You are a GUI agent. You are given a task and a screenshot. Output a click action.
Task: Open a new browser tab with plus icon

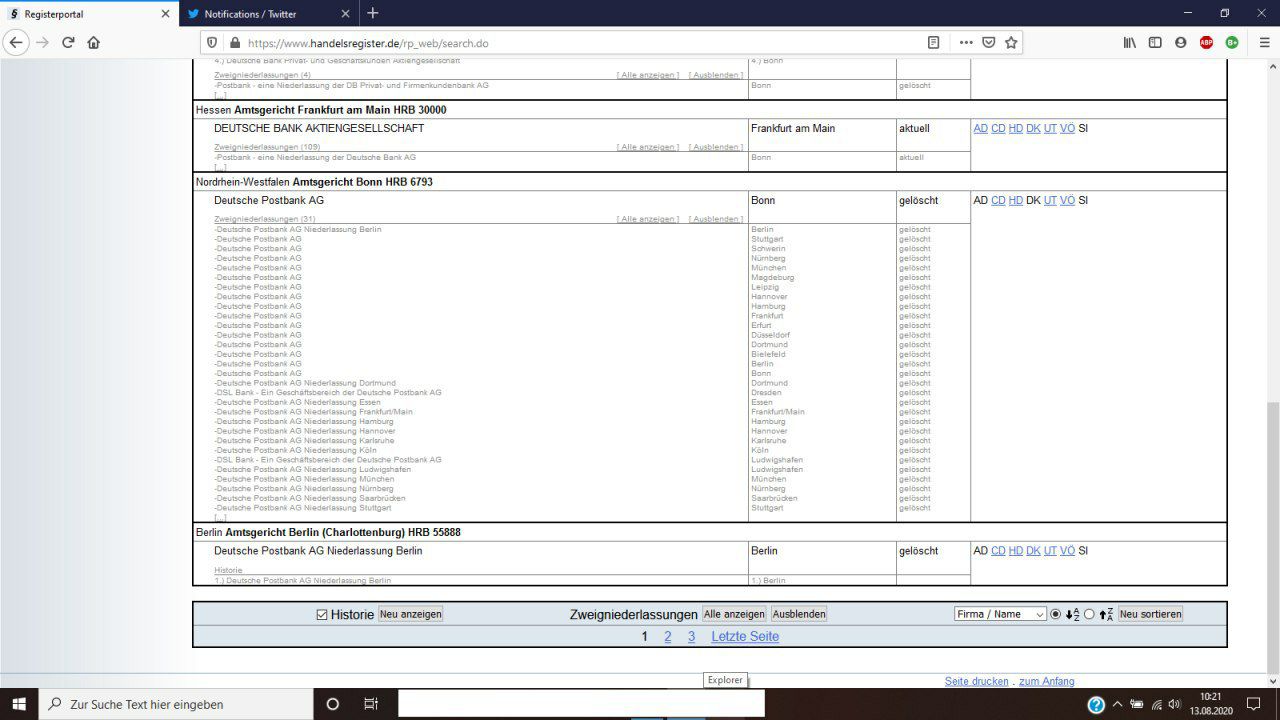373,13
